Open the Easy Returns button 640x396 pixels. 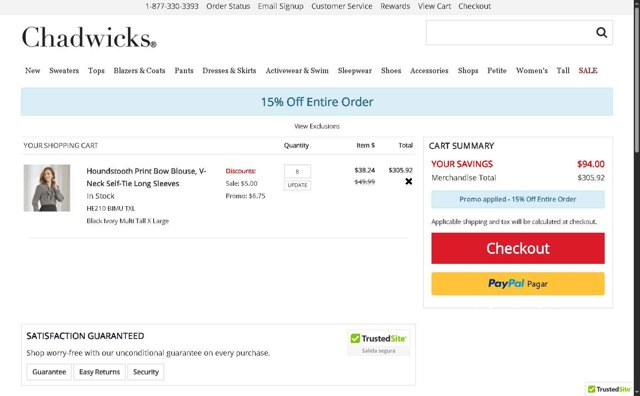[x=100, y=372]
